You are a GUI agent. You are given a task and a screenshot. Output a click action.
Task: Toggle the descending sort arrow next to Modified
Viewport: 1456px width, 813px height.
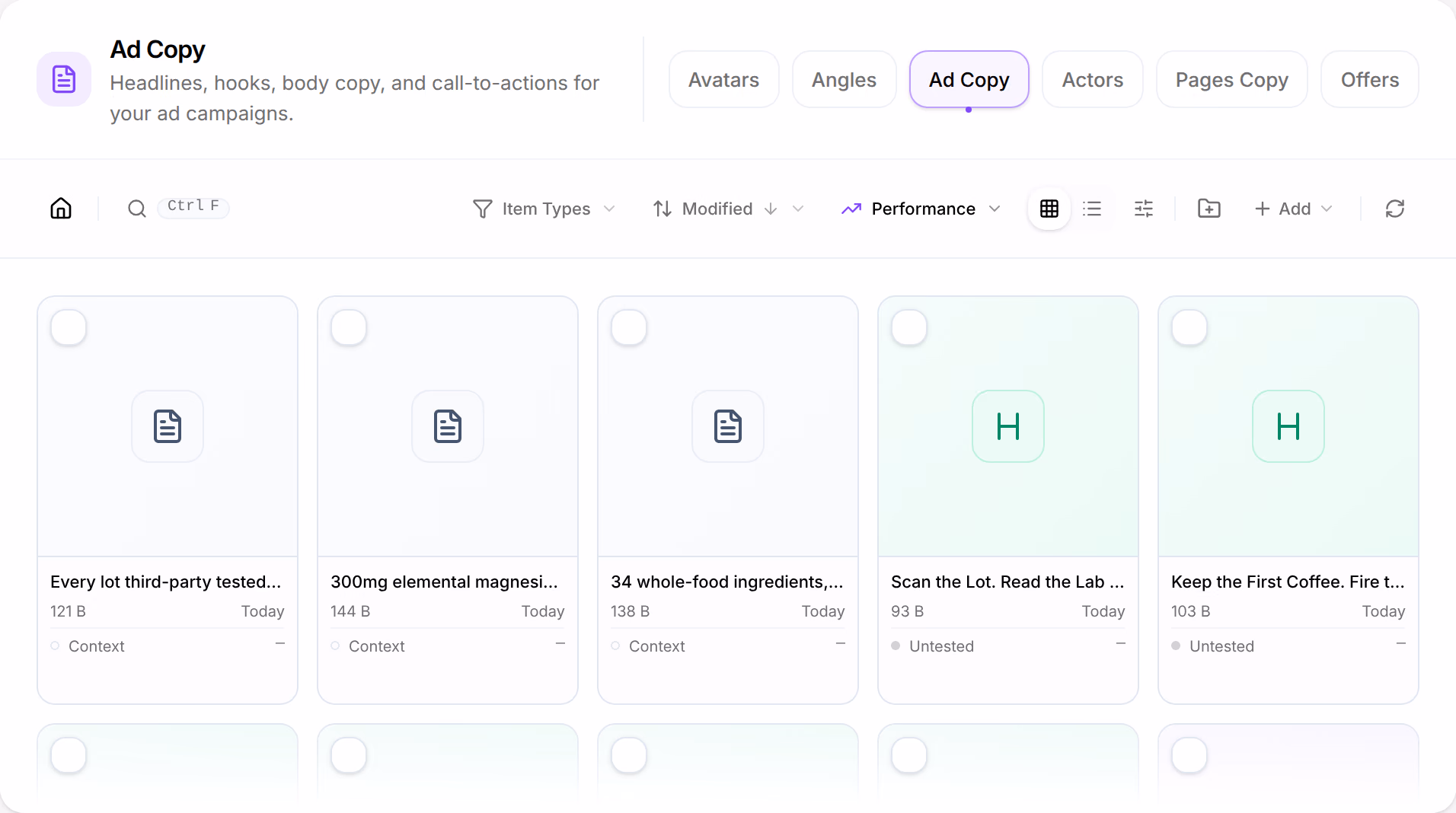[x=771, y=209]
